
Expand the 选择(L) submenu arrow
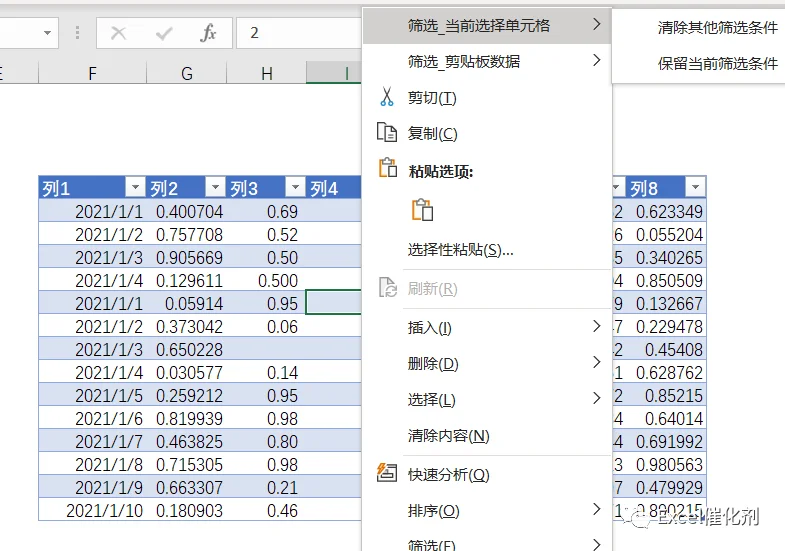pyautogui.click(x=596, y=398)
